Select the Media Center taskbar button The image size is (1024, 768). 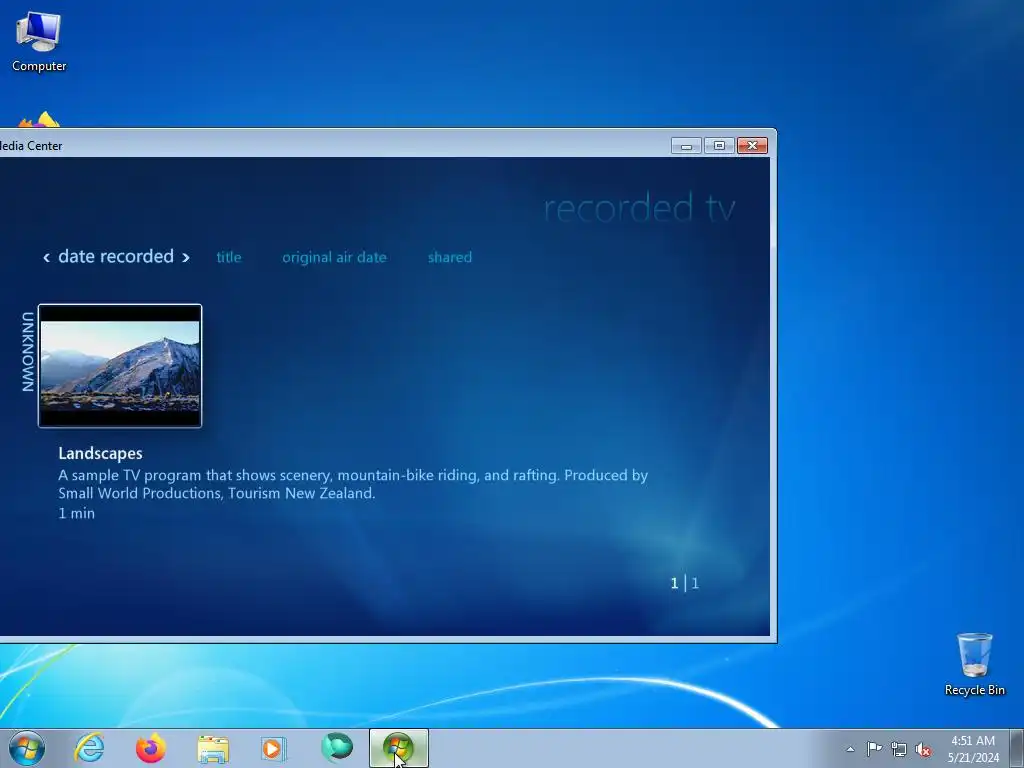[x=398, y=748]
